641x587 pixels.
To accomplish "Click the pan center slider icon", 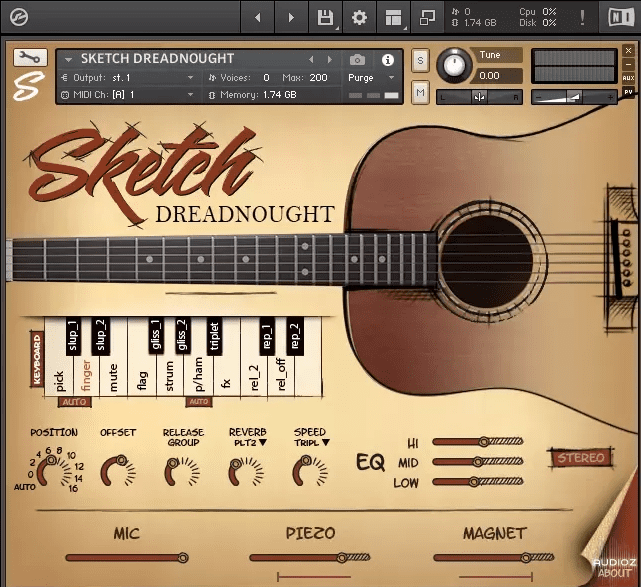I will 479,97.
